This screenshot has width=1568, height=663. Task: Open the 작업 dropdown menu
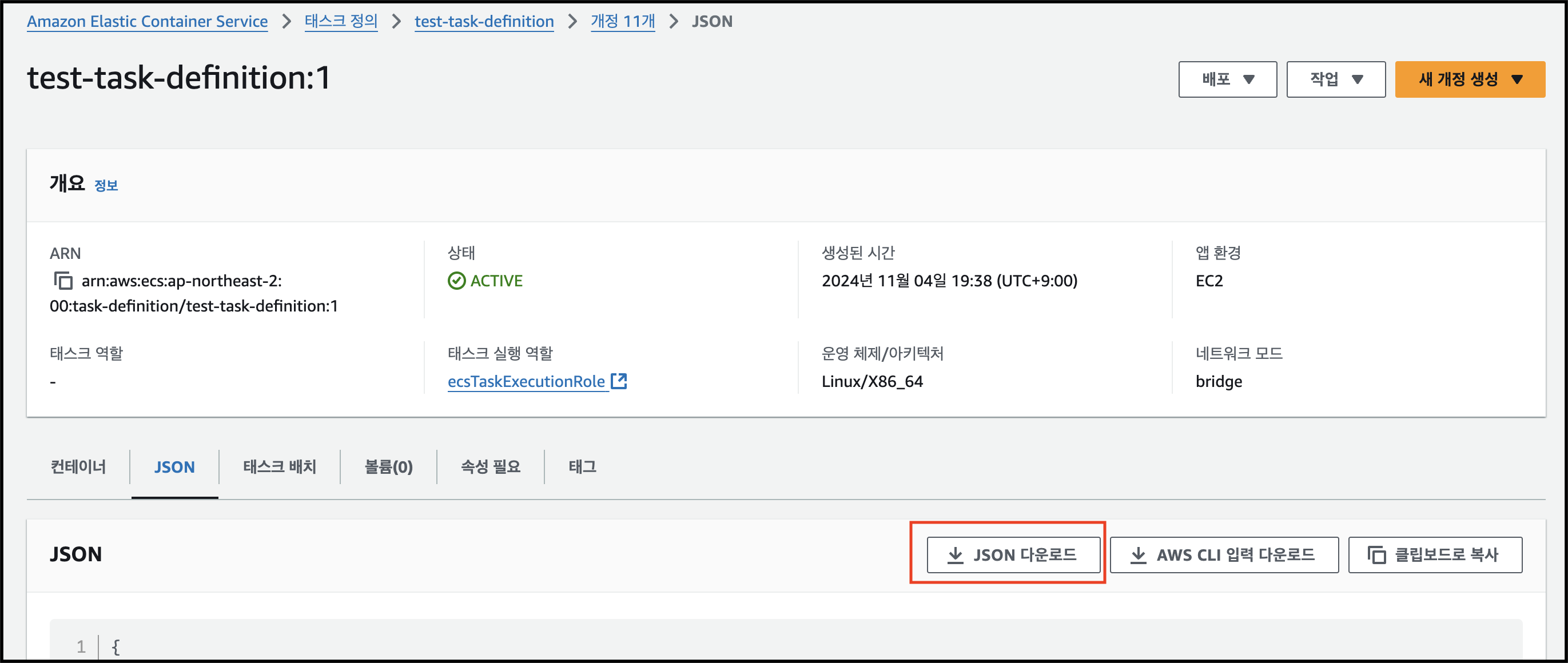1336,79
